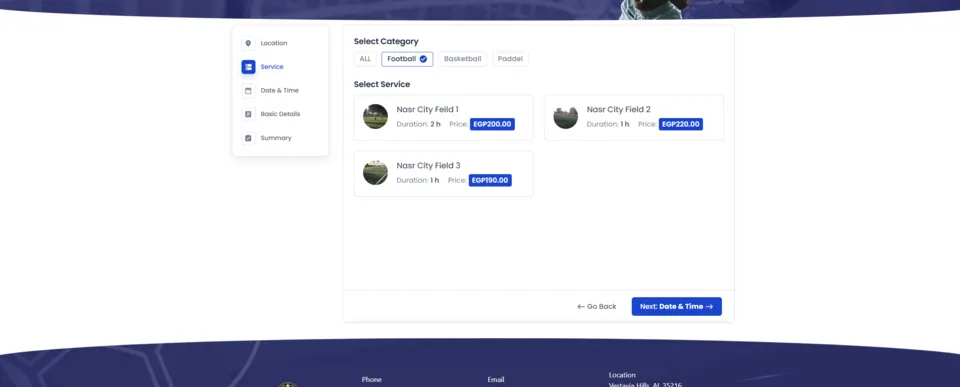Click the Date & Time calendar icon
This screenshot has width=960, height=387.
pyautogui.click(x=248, y=91)
